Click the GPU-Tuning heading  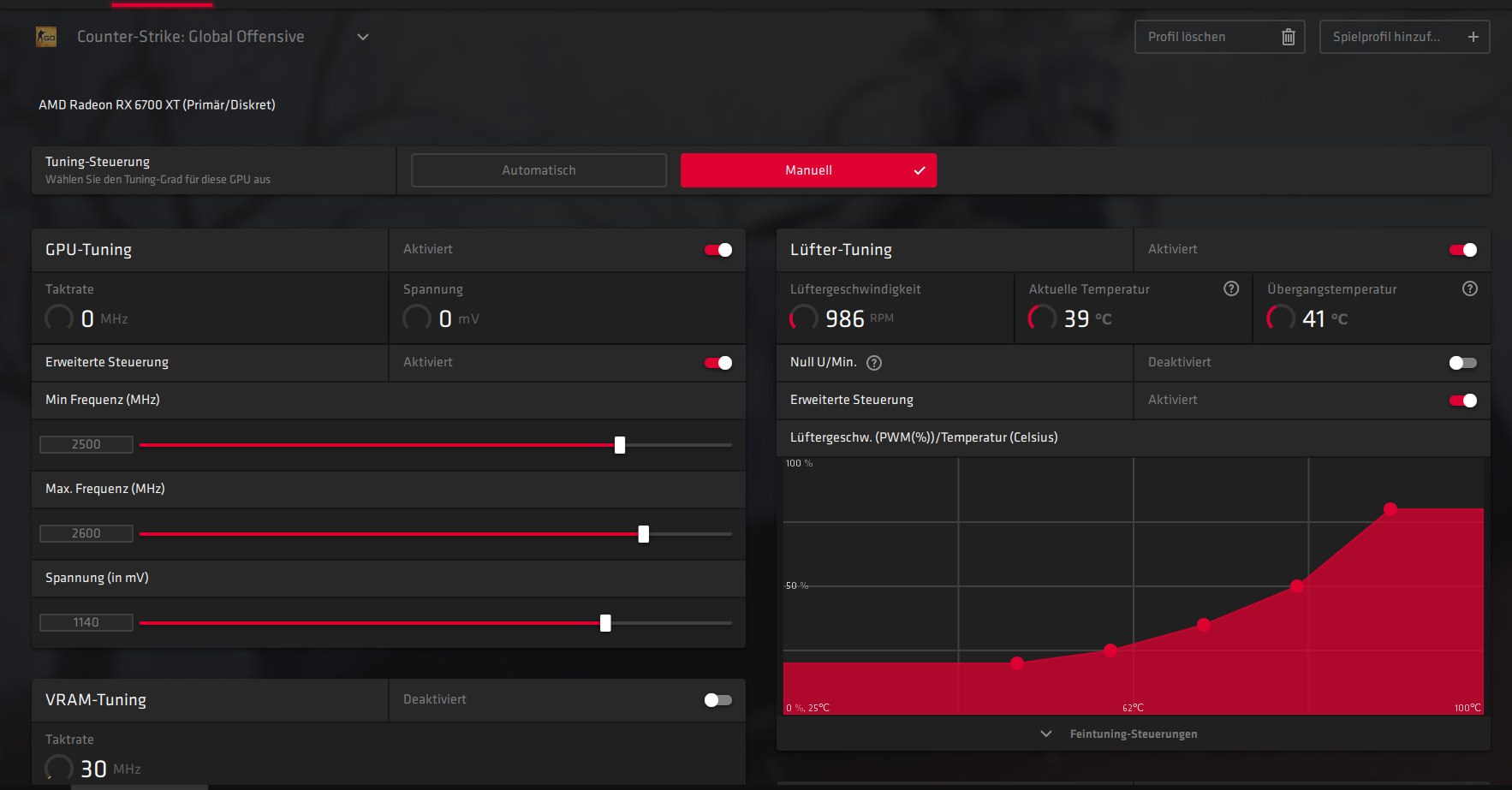coord(88,250)
